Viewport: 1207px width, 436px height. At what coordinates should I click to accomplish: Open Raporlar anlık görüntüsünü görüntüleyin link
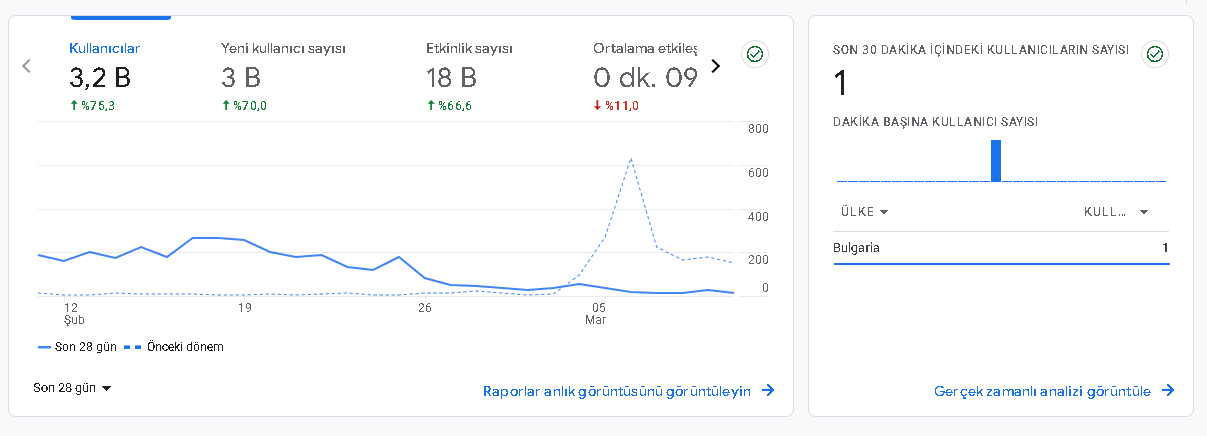point(628,391)
